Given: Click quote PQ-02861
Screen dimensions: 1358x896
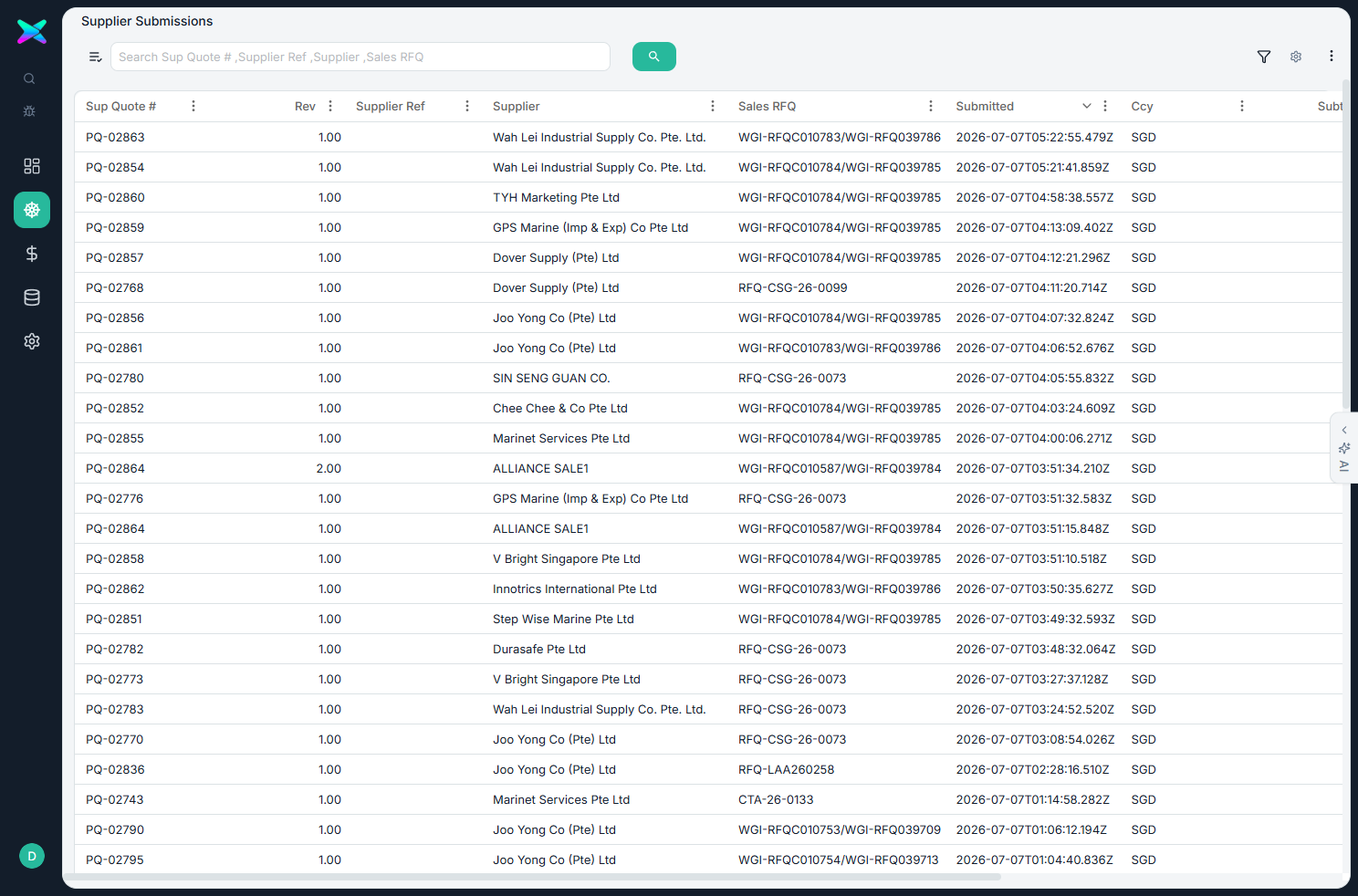Looking at the screenshot, I should [114, 348].
